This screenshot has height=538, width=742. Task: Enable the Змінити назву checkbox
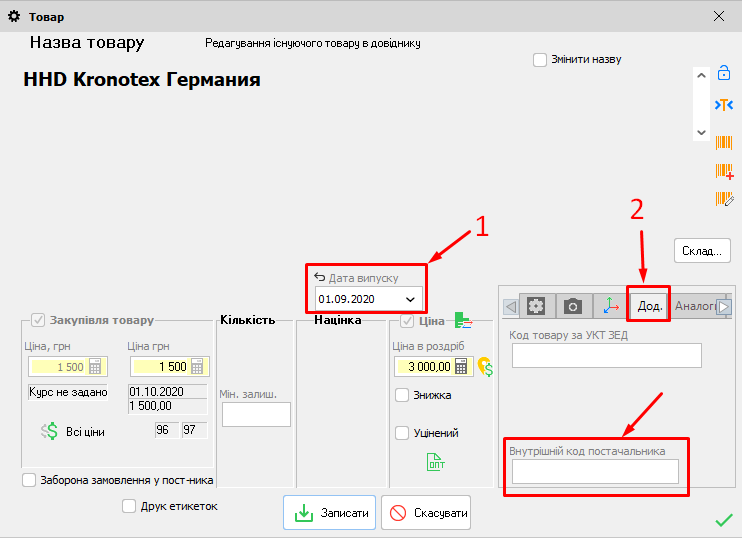tap(540, 59)
